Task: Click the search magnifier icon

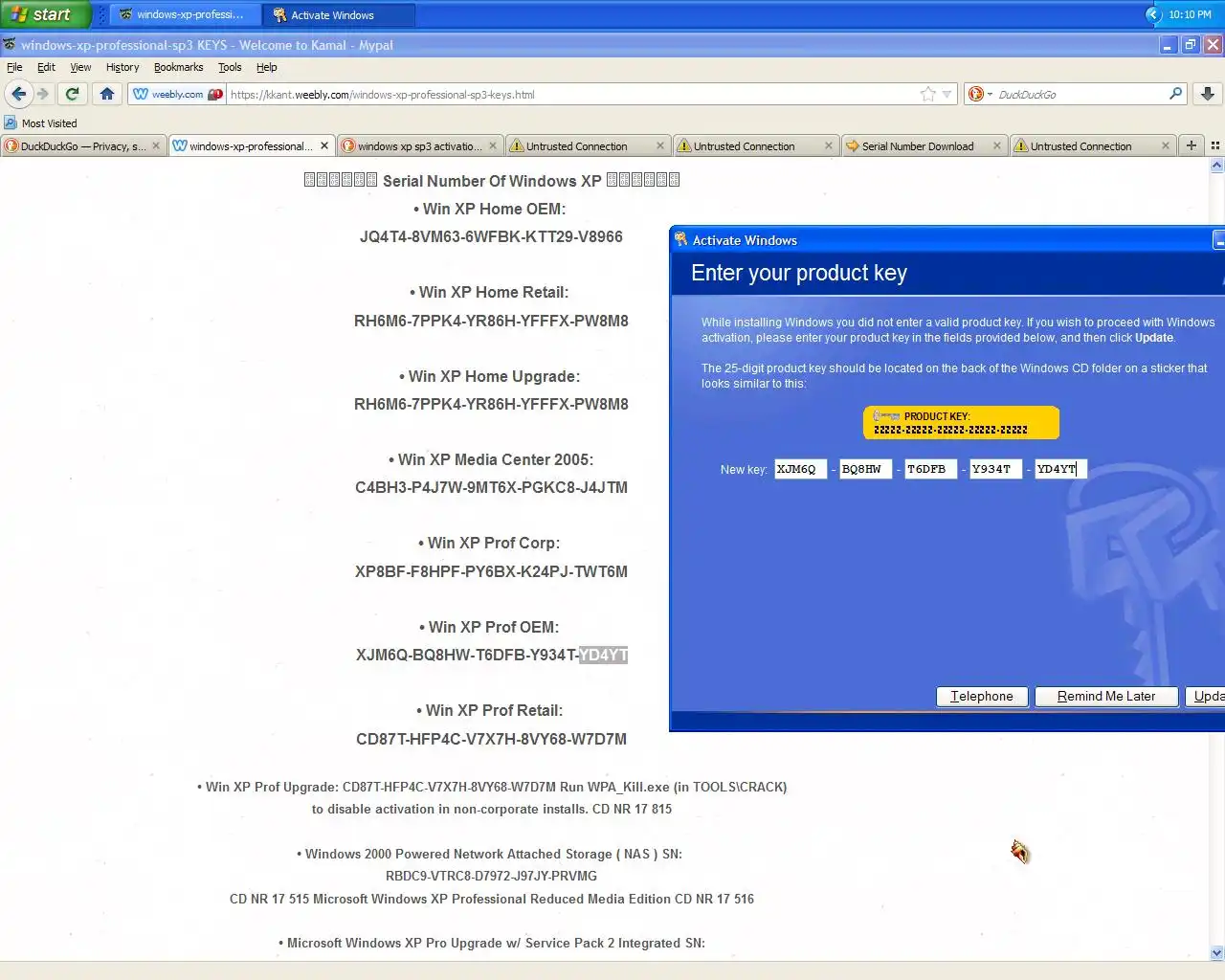Action: coord(1175,94)
